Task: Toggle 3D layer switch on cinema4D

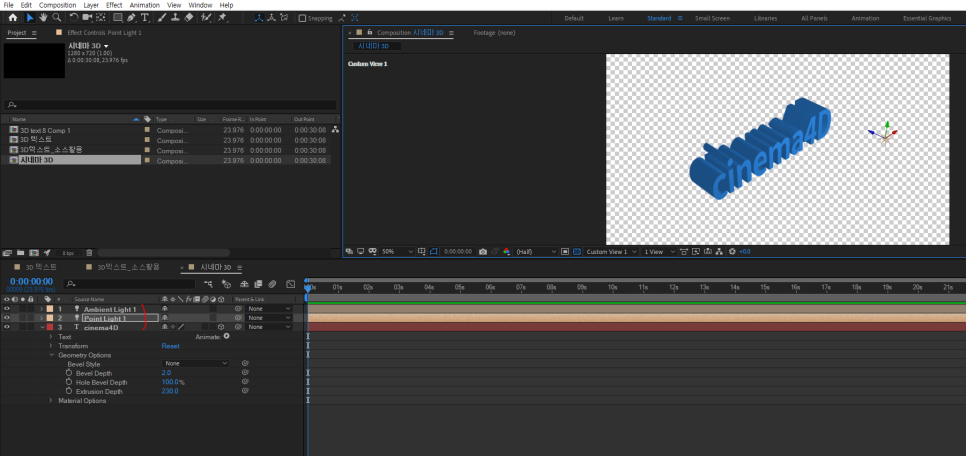Action: (221, 327)
